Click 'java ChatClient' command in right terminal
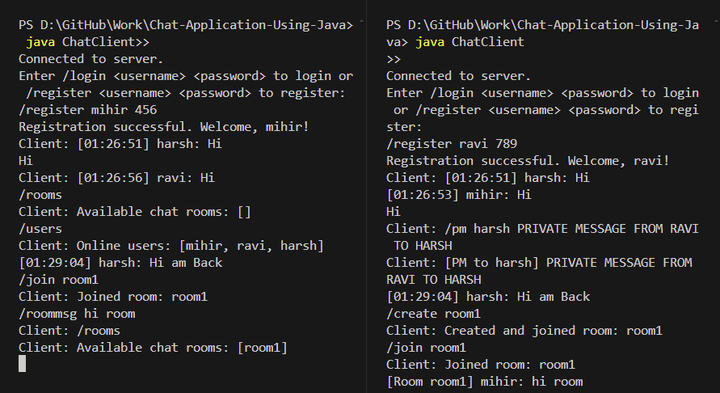 click(470, 42)
